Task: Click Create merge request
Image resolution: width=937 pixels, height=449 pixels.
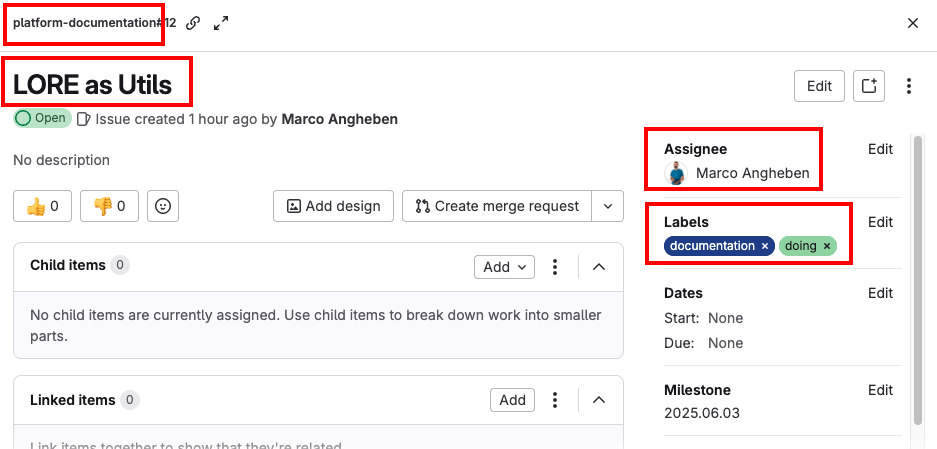Action: [497, 206]
